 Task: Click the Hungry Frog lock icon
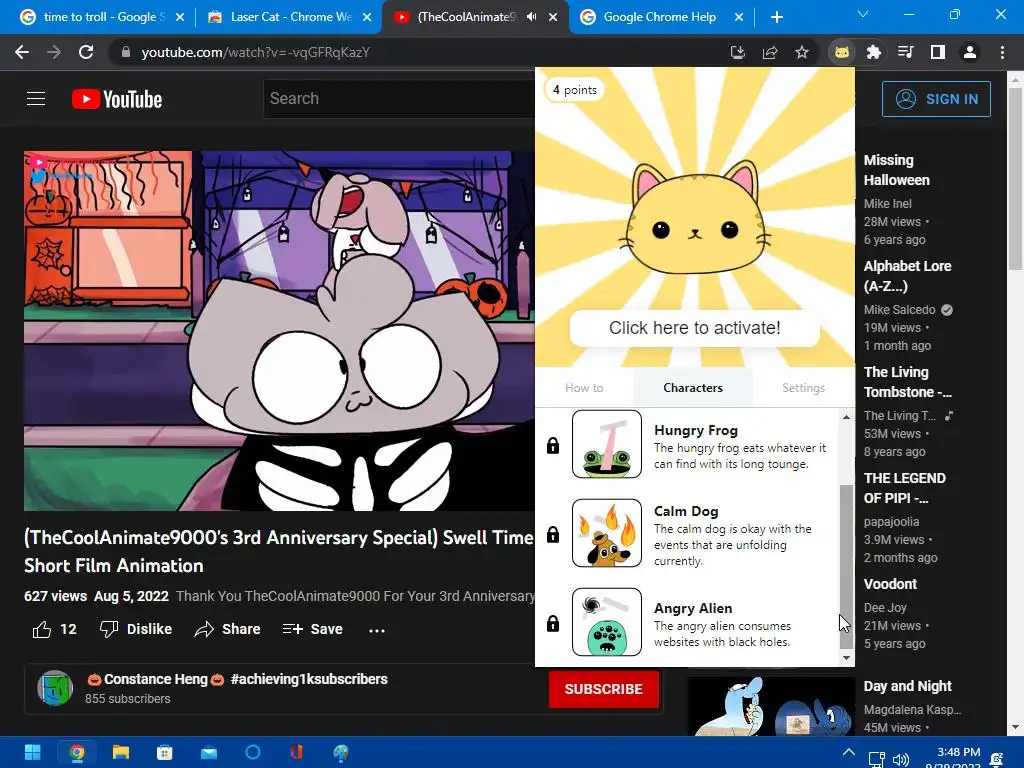point(552,445)
